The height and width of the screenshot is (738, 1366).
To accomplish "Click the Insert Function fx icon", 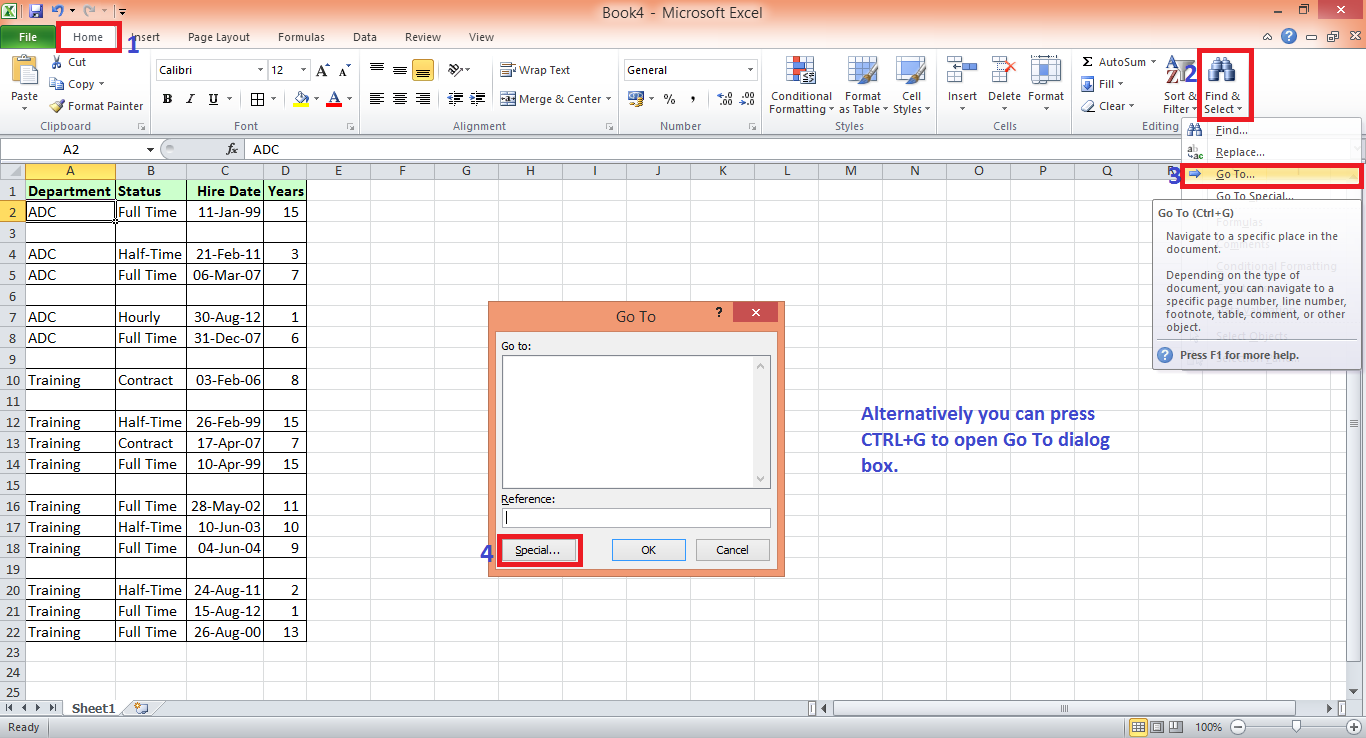I will (x=232, y=149).
